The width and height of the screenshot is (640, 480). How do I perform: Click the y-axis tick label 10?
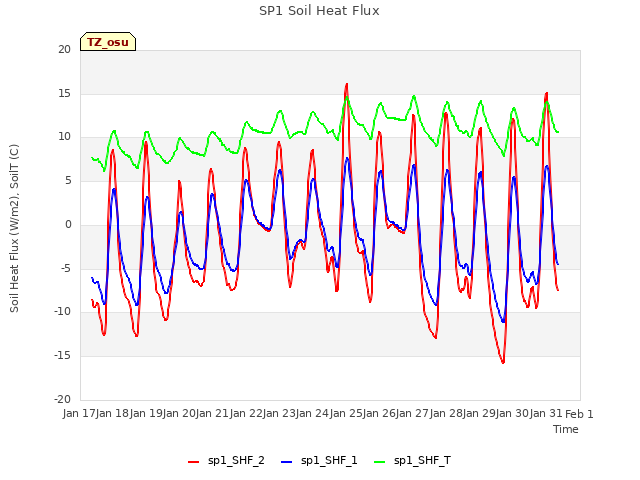click(64, 137)
